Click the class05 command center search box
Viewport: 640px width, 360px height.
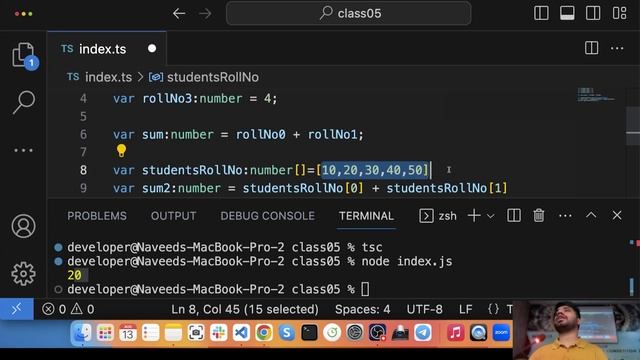tap(349, 13)
